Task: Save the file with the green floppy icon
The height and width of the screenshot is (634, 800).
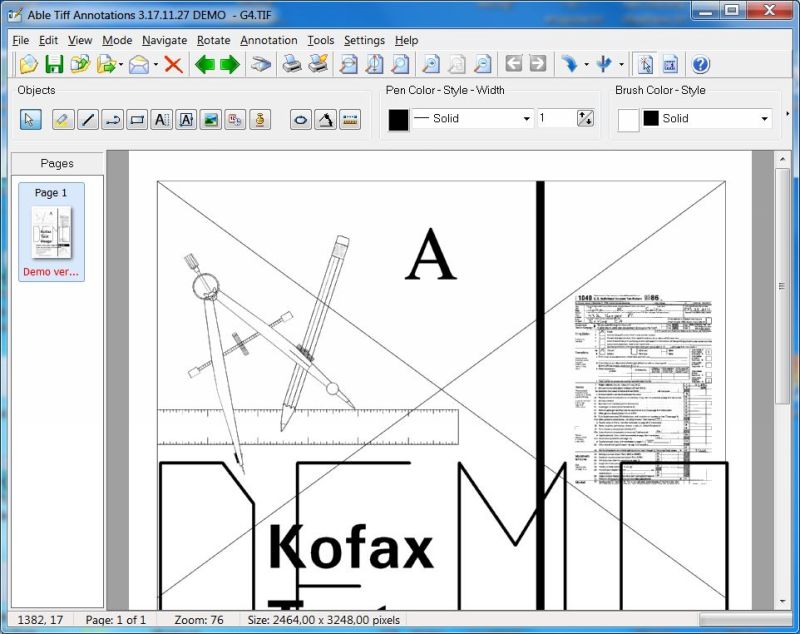Action: coord(54,65)
